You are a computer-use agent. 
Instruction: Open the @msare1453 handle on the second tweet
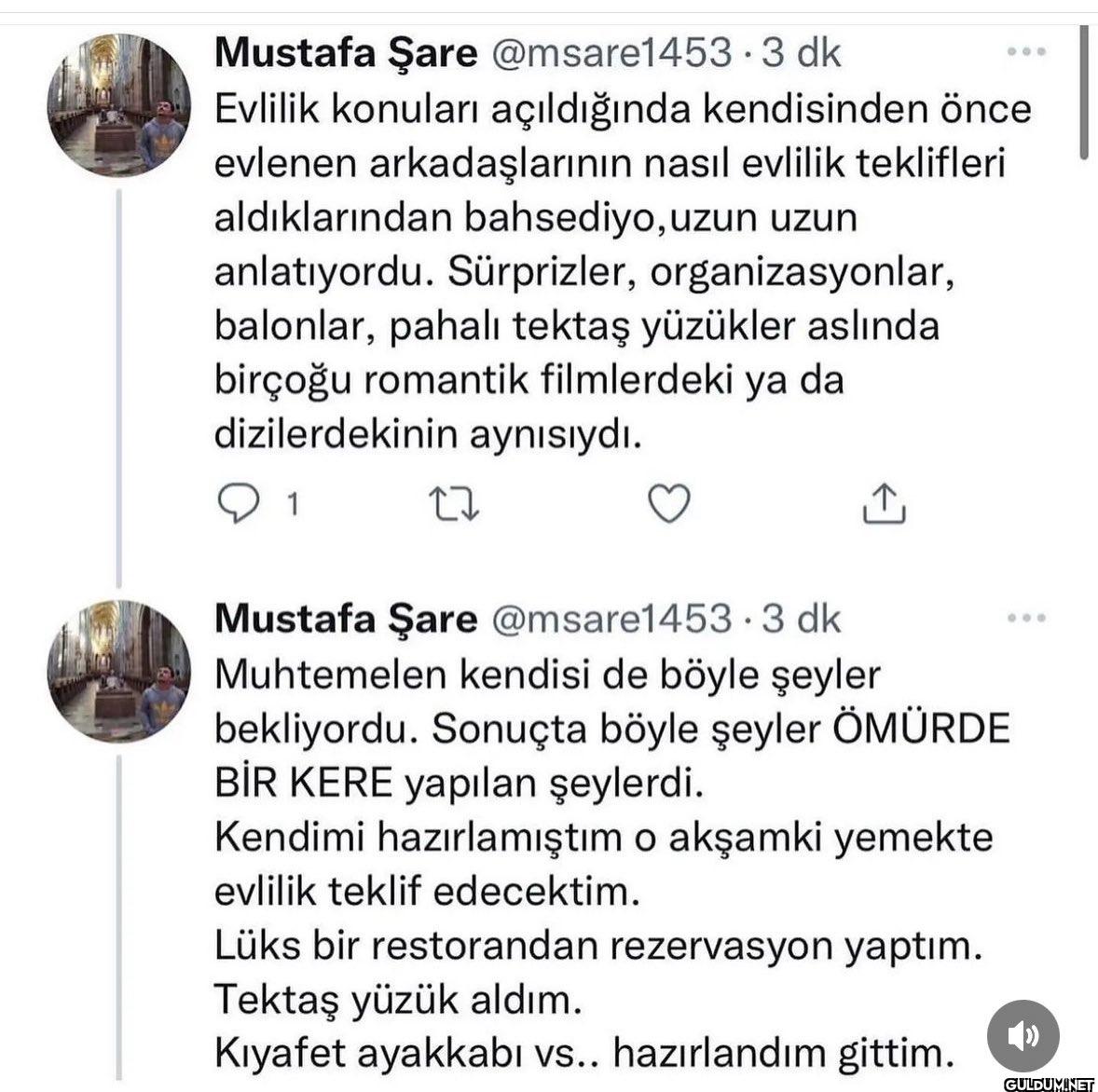(x=611, y=619)
